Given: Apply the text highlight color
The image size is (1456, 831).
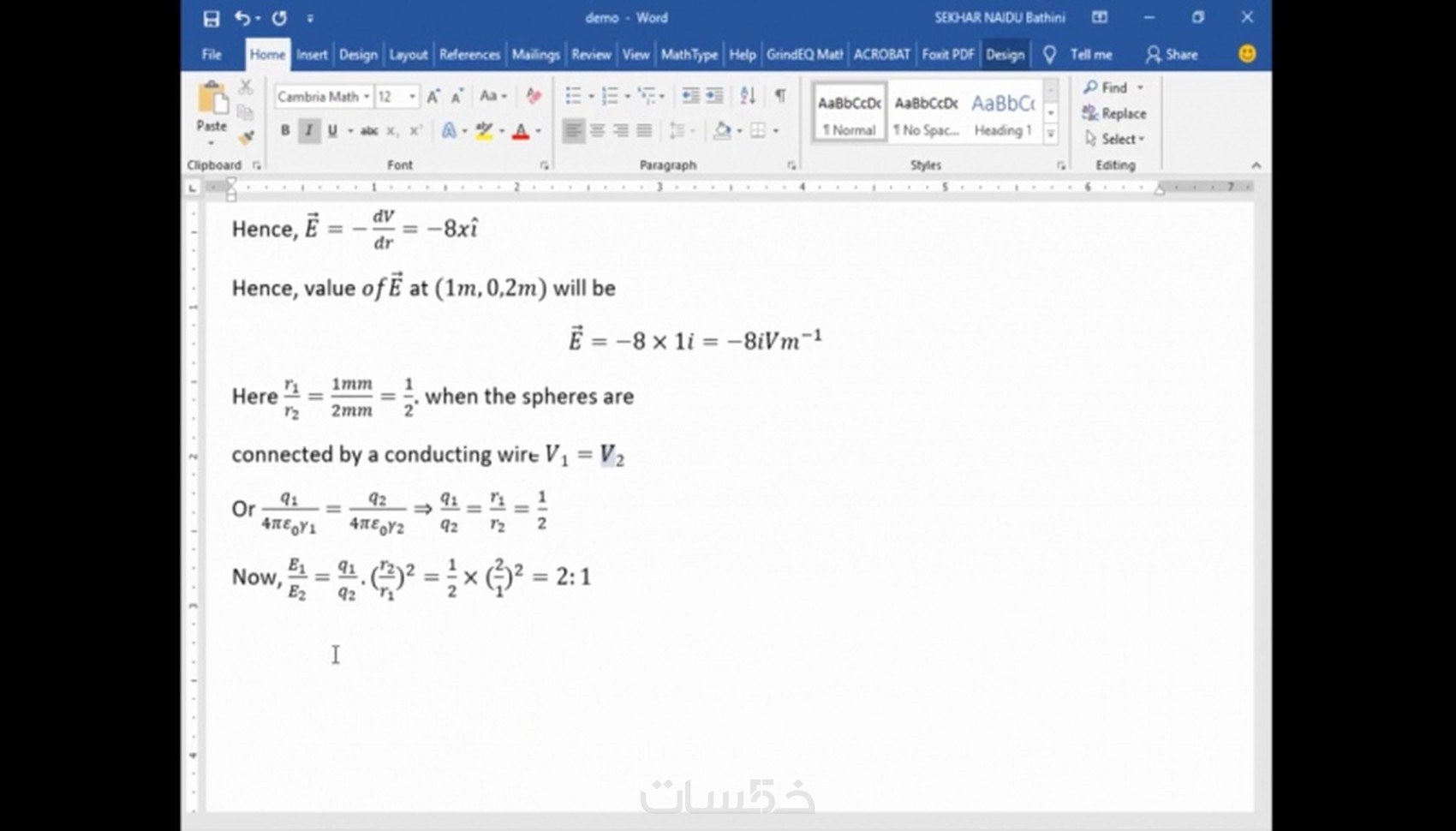Looking at the screenshot, I should coord(484,130).
